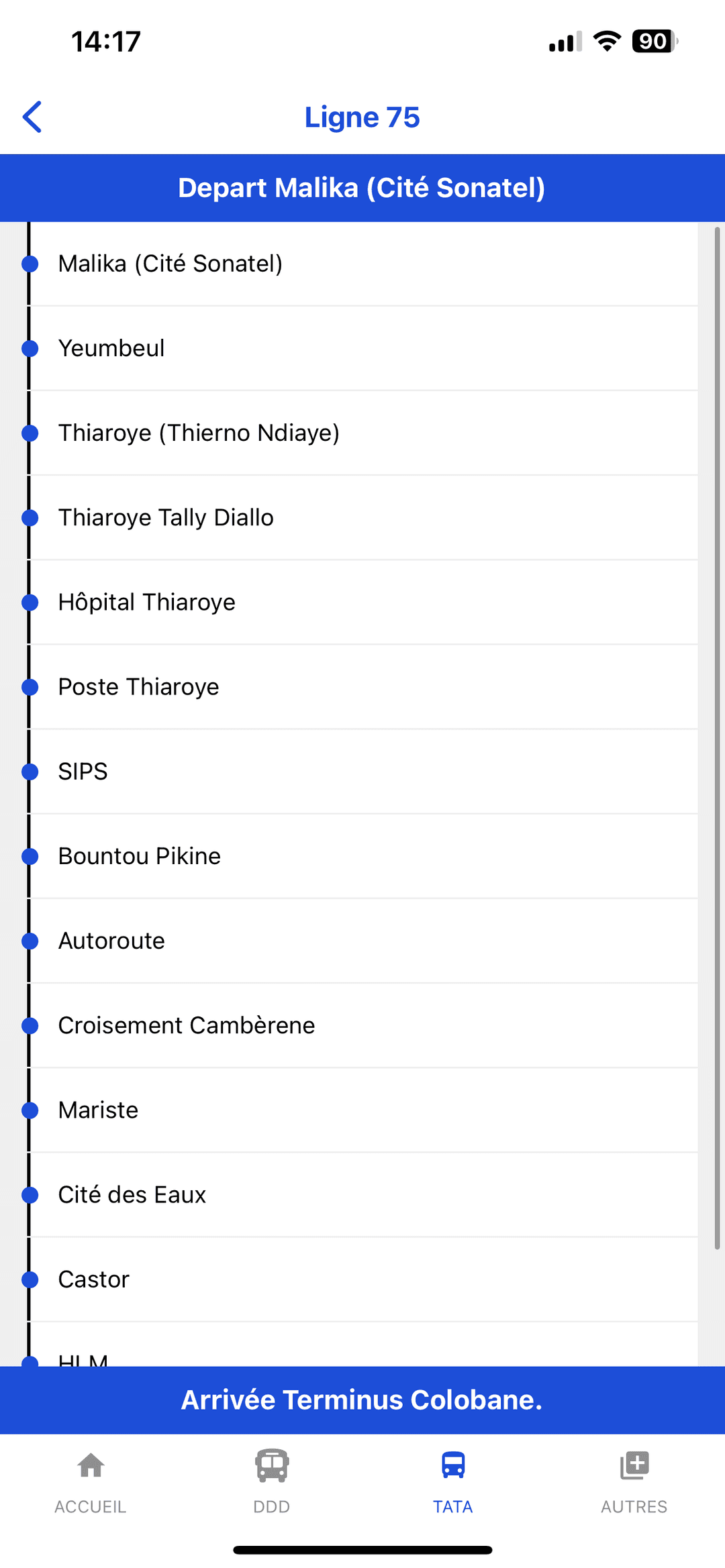Screen dimensions: 725x1568
Task: Tap the cellular signal bars icon
Action: point(565,42)
